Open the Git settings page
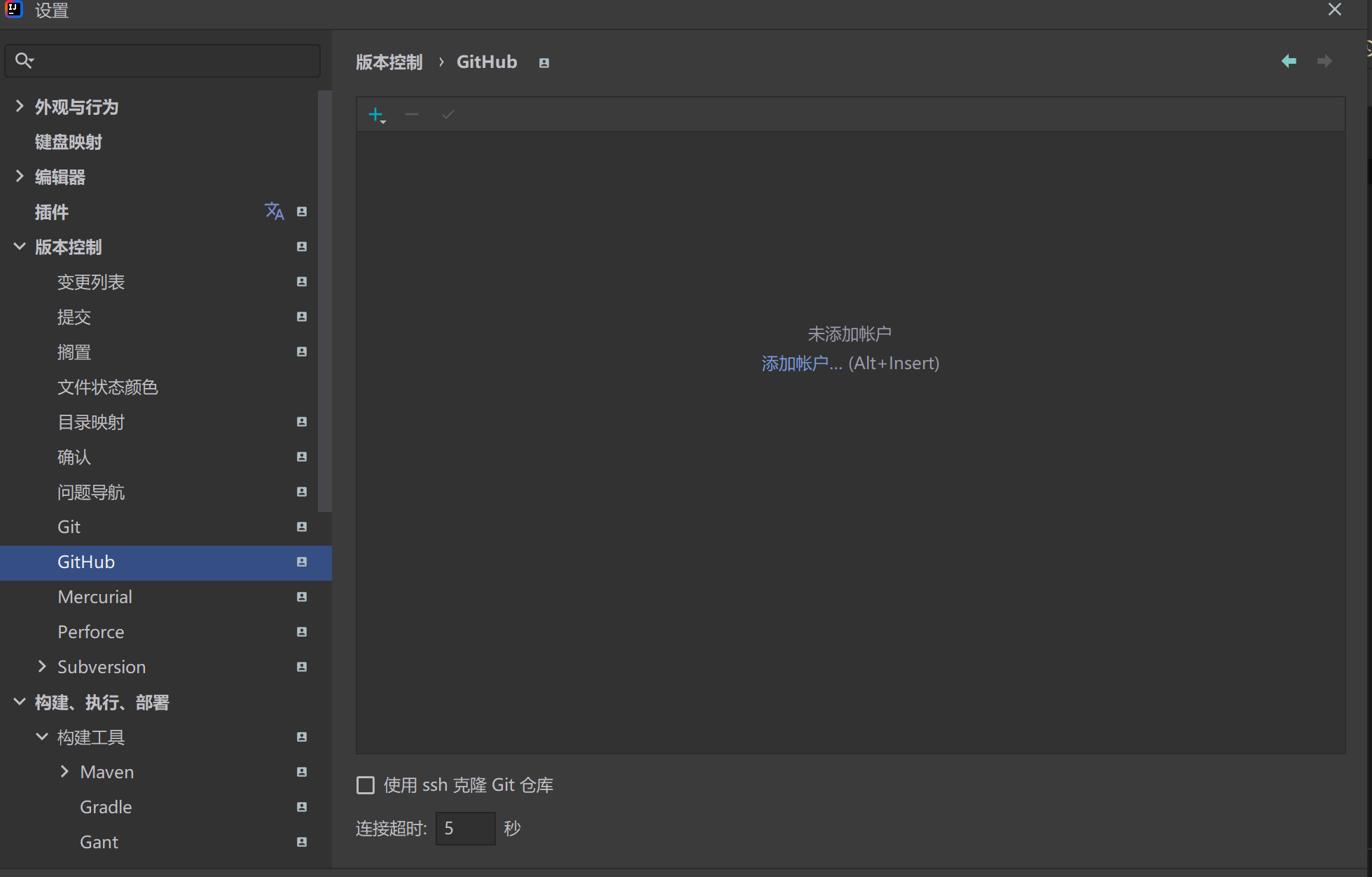The width and height of the screenshot is (1372, 877). point(69,527)
